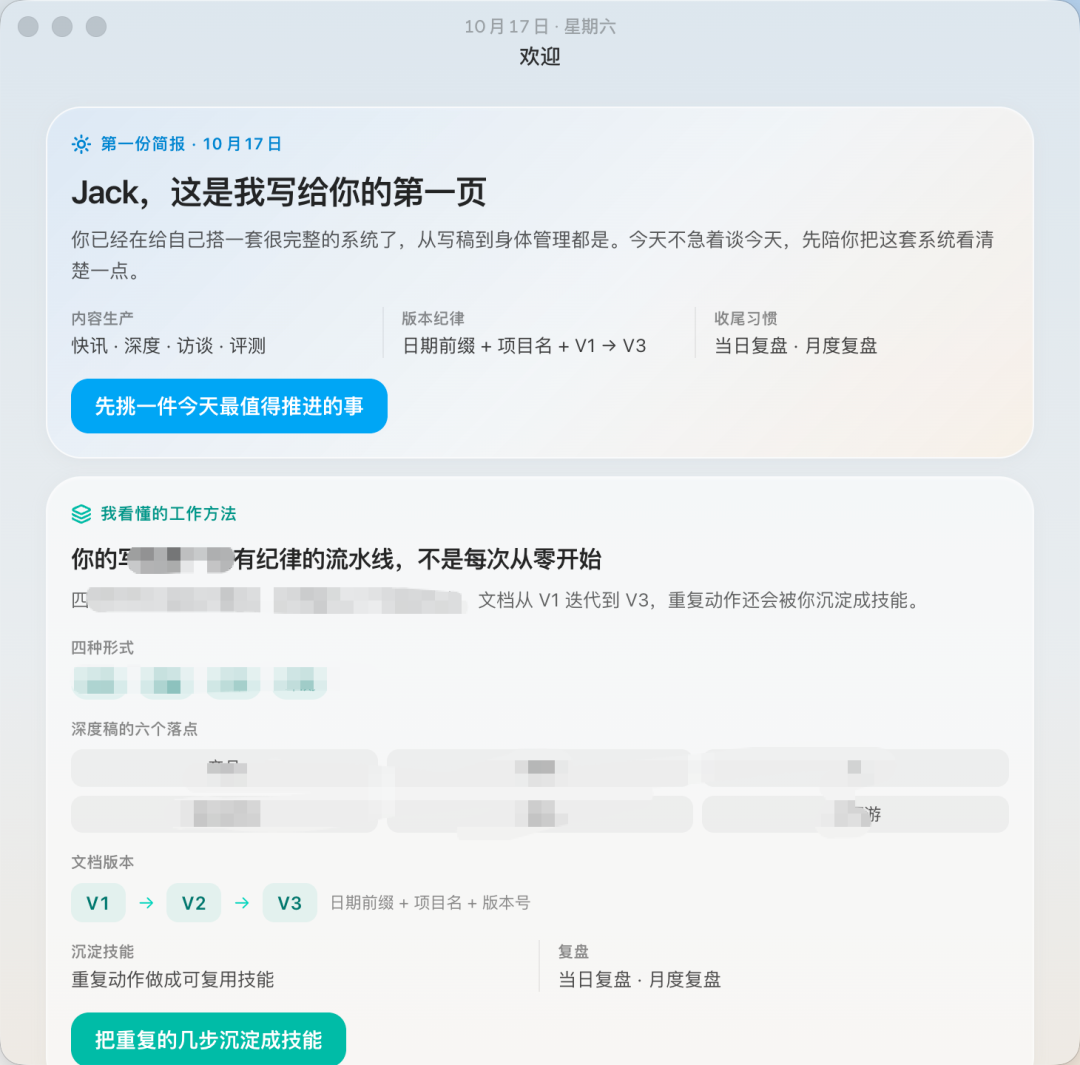Click text 重复动作做成可复用技能
This screenshot has height=1065, width=1080.
tap(173, 980)
